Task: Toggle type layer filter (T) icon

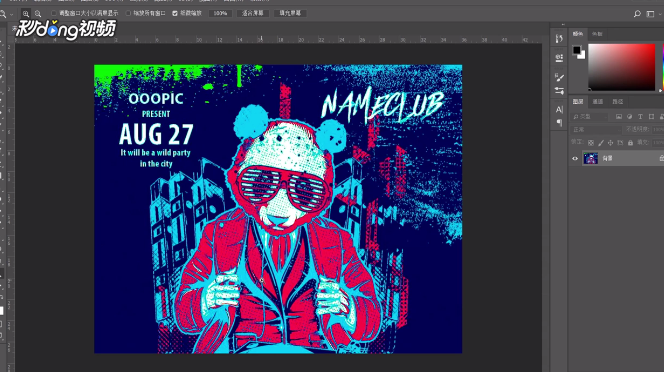Action: (x=640, y=117)
